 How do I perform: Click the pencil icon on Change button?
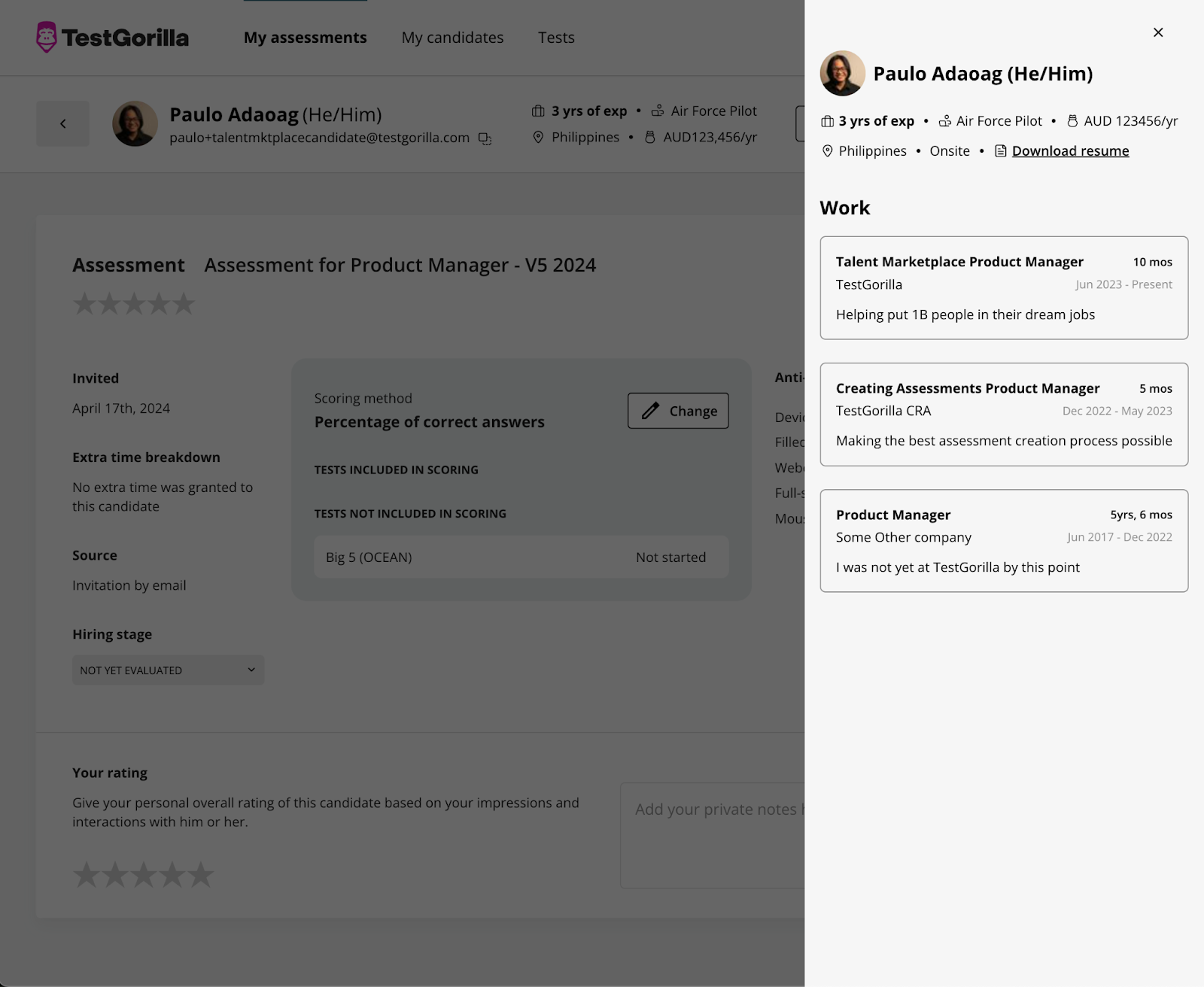[650, 411]
